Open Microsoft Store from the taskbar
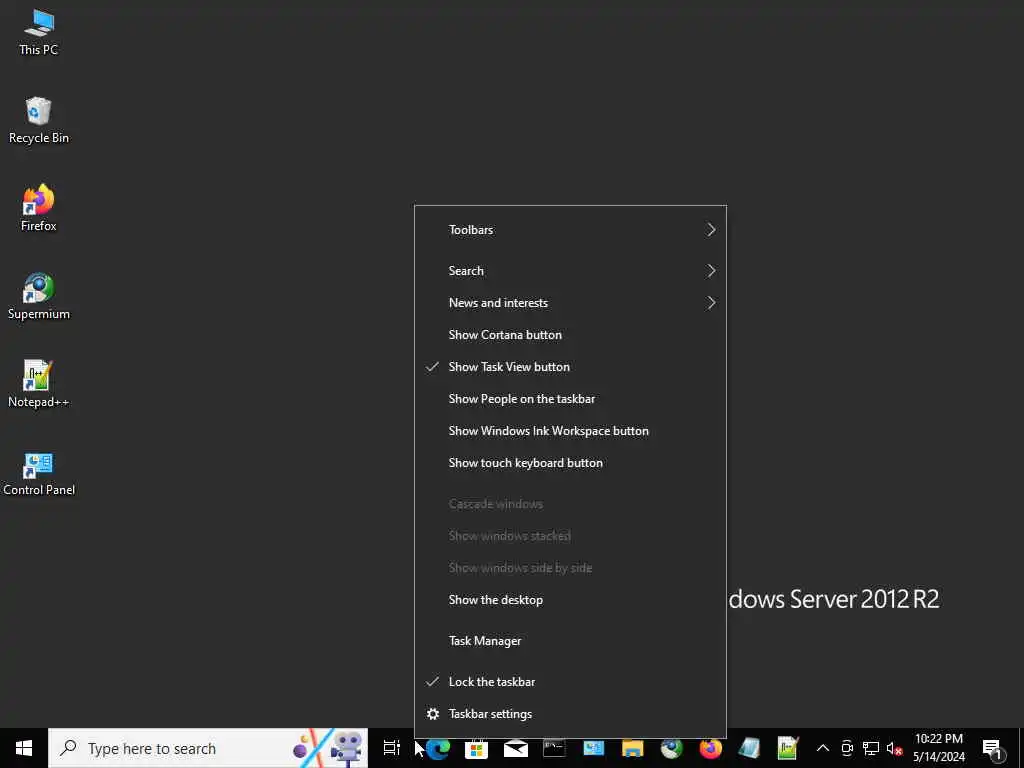The image size is (1024, 768). pyautogui.click(x=477, y=748)
